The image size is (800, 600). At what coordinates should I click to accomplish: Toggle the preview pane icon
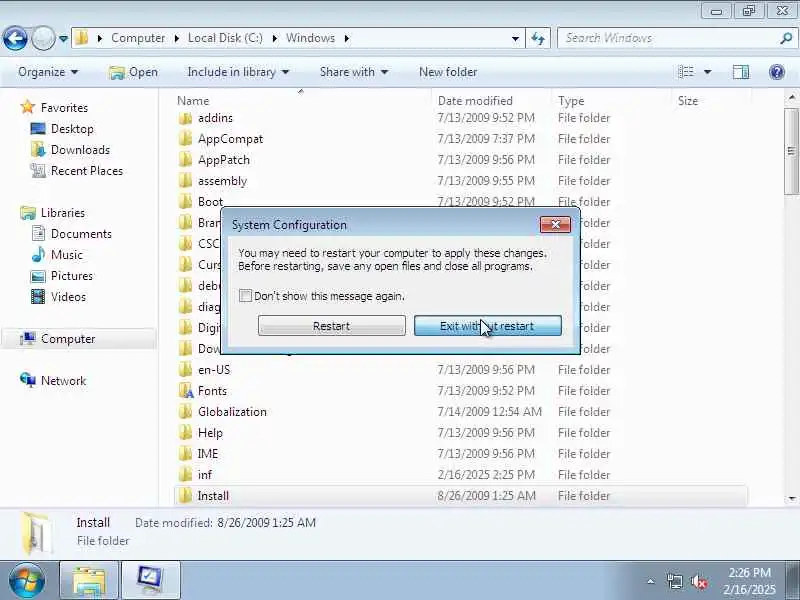click(x=741, y=72)
